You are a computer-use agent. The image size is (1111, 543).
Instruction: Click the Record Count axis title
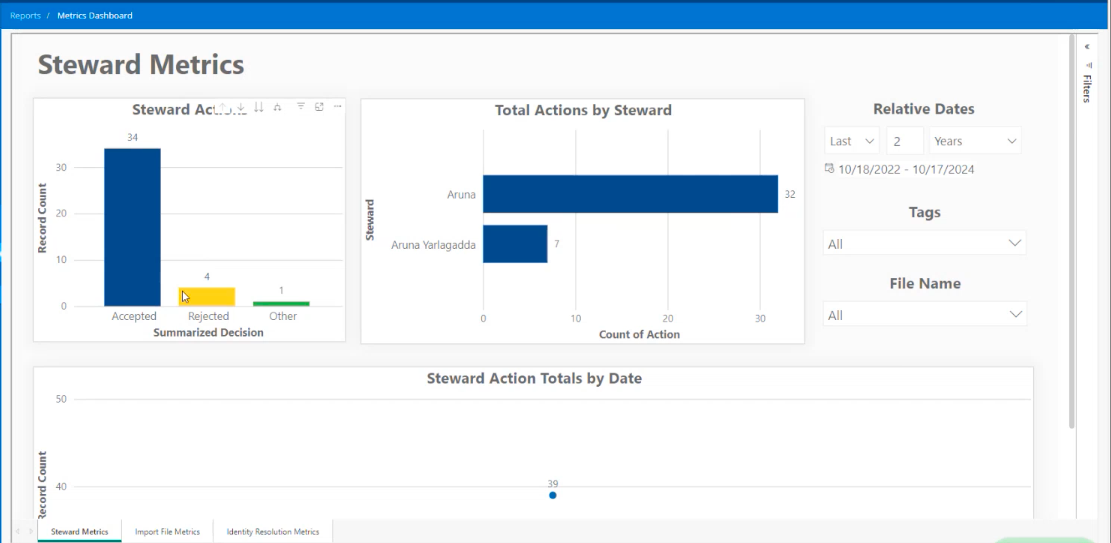[42, 218]
